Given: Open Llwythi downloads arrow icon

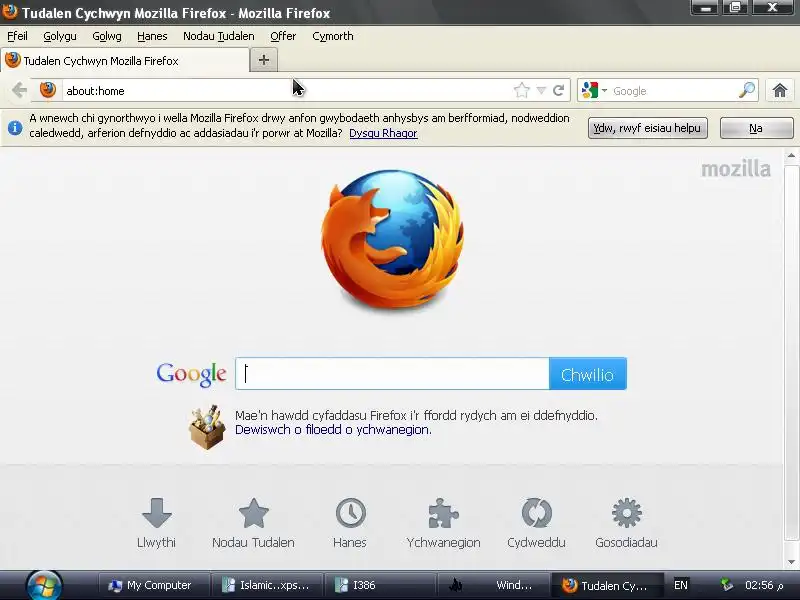Looking at the screenshot, I should [157, 513].
